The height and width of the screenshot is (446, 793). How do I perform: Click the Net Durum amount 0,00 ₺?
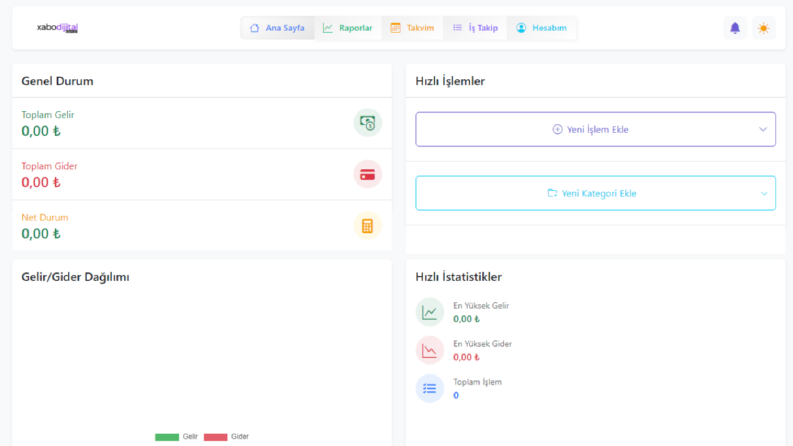click(41, 234)
